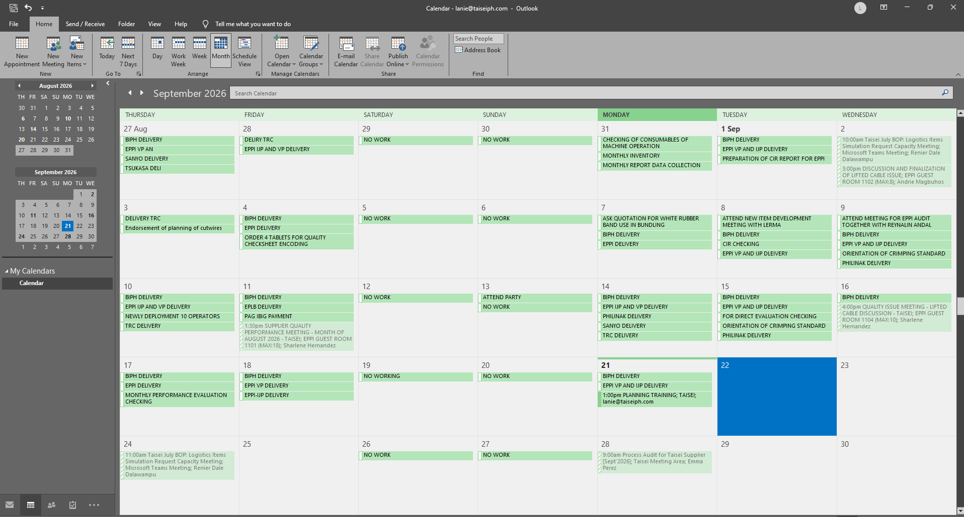Open Mail from navigation bar

(9, 505)
